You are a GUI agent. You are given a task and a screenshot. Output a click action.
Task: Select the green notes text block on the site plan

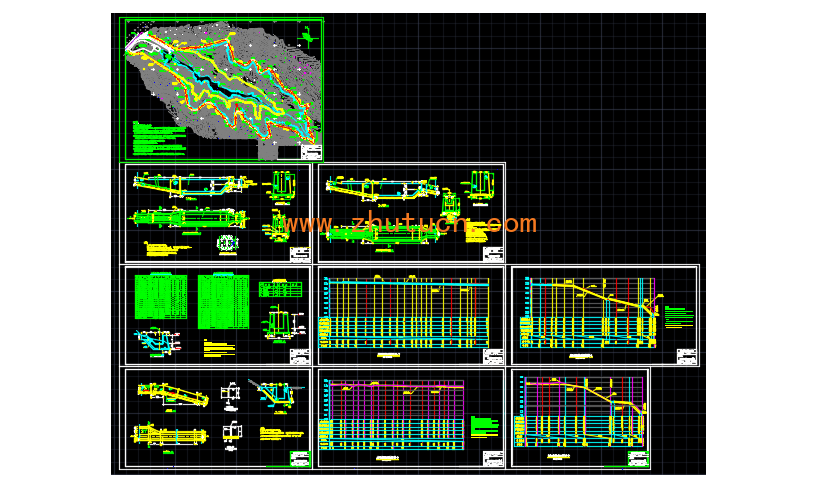(158, 138)
